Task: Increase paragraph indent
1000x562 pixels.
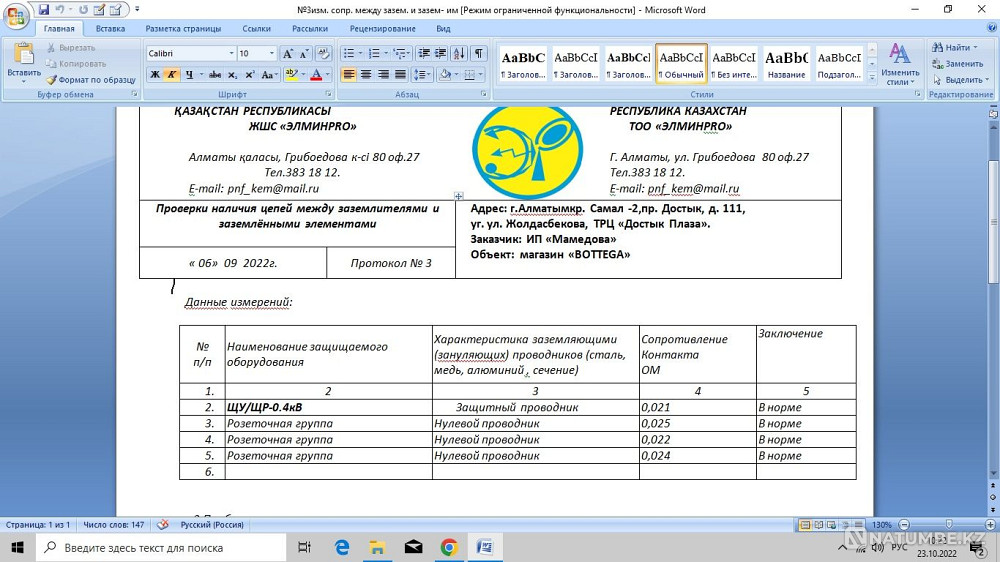Action: tap(440, 54)
